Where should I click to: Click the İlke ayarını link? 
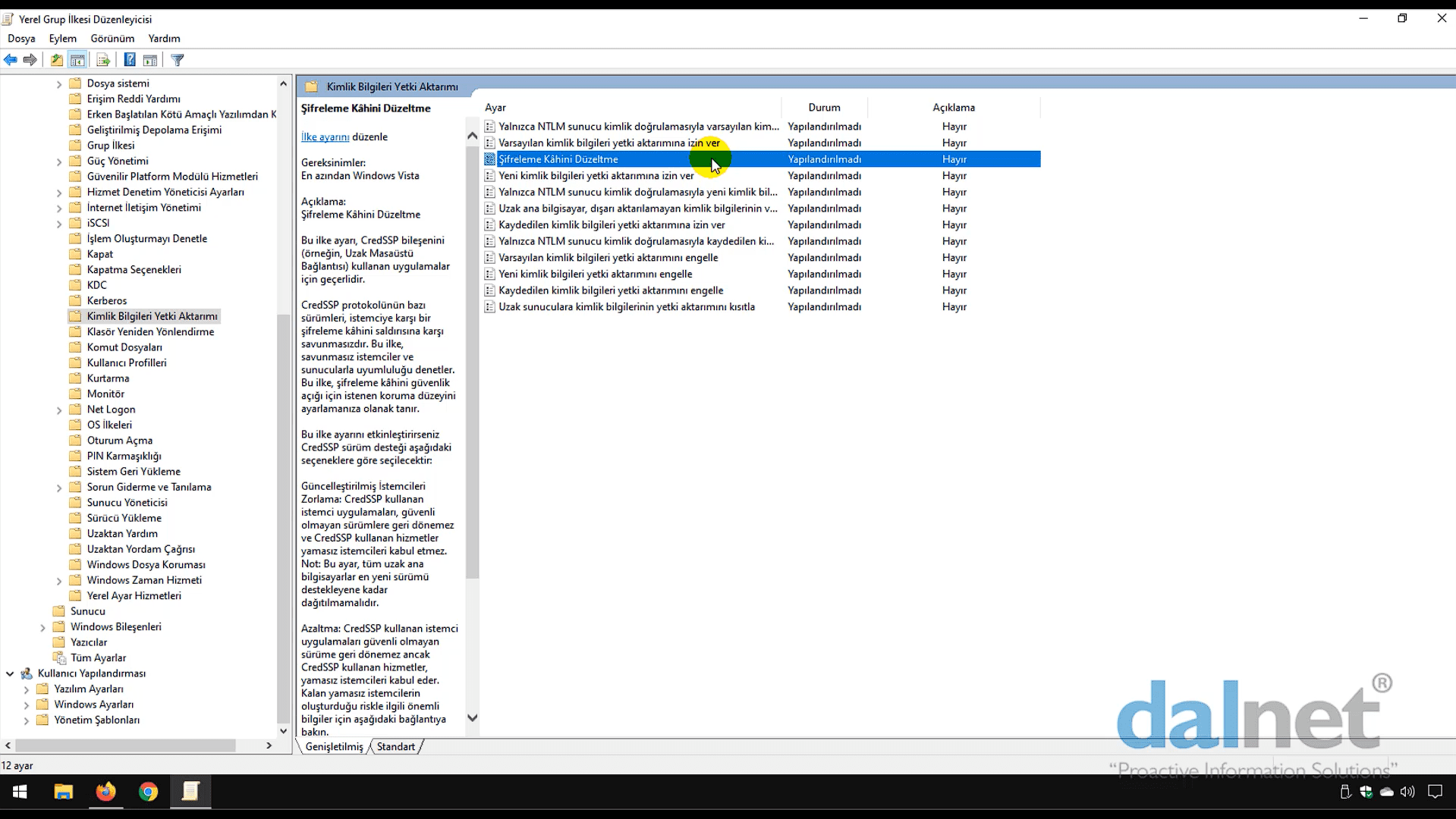click(x=325, y=137)
